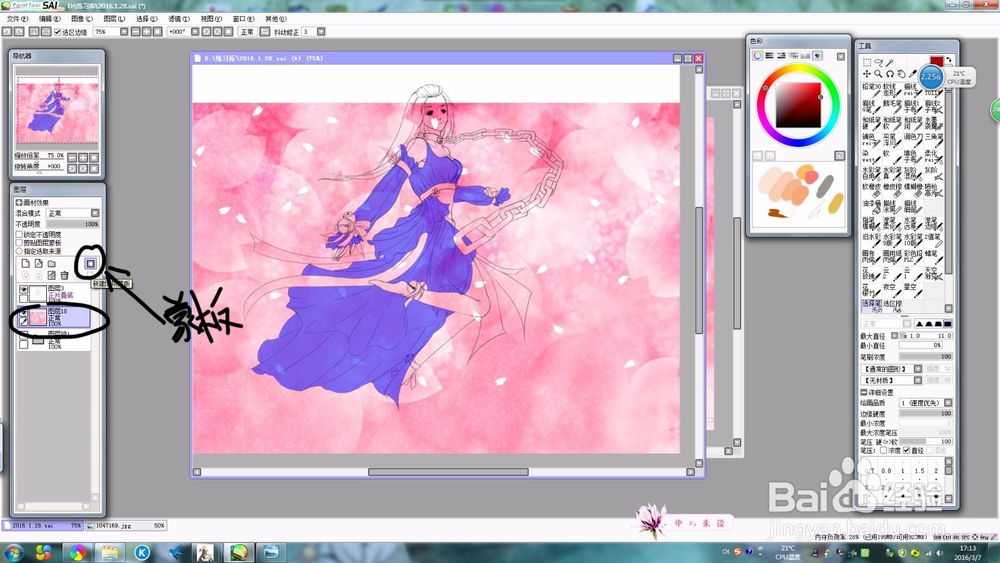Open the brush shape 通常的圆形 dropdown
The image size is (1000, 563).
coord(918,369)
